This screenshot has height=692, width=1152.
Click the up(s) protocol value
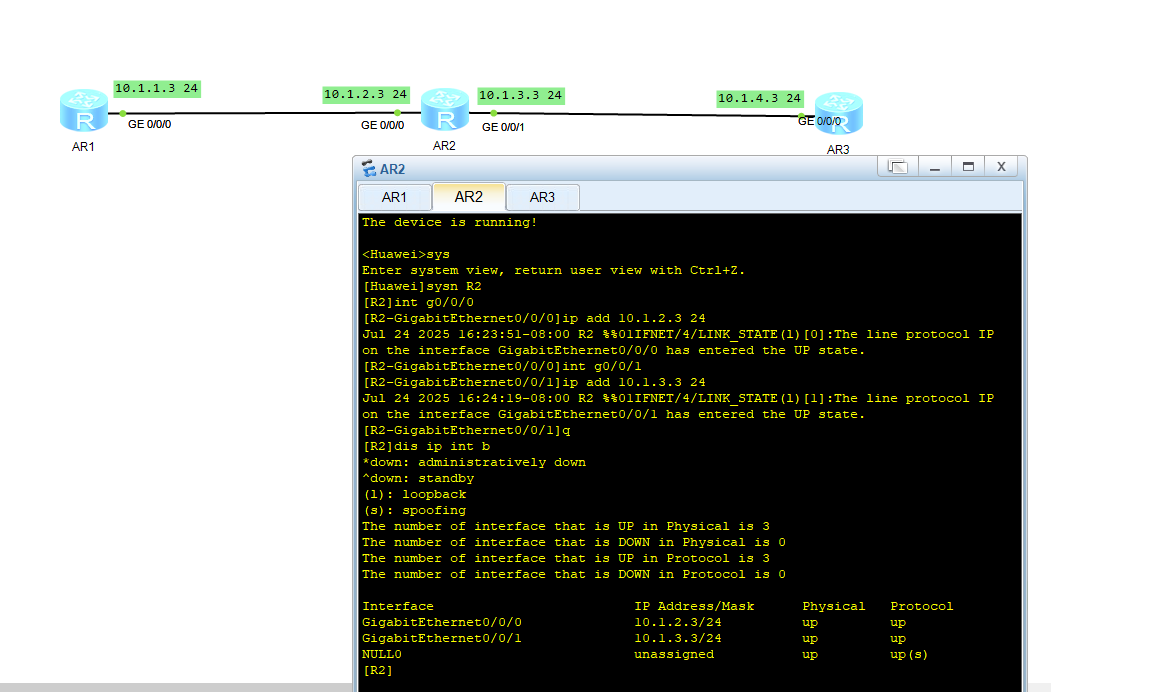pos(909,655)
